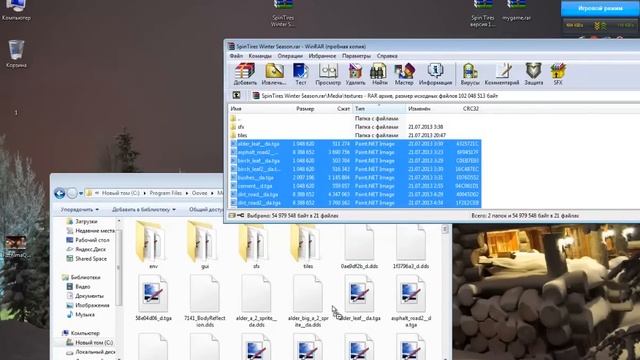Image resolution: width=640 pixels, height=360 pixels.
Task: Click the Игровой режим button at the screen corner
Action: click(x=600, y=8)
